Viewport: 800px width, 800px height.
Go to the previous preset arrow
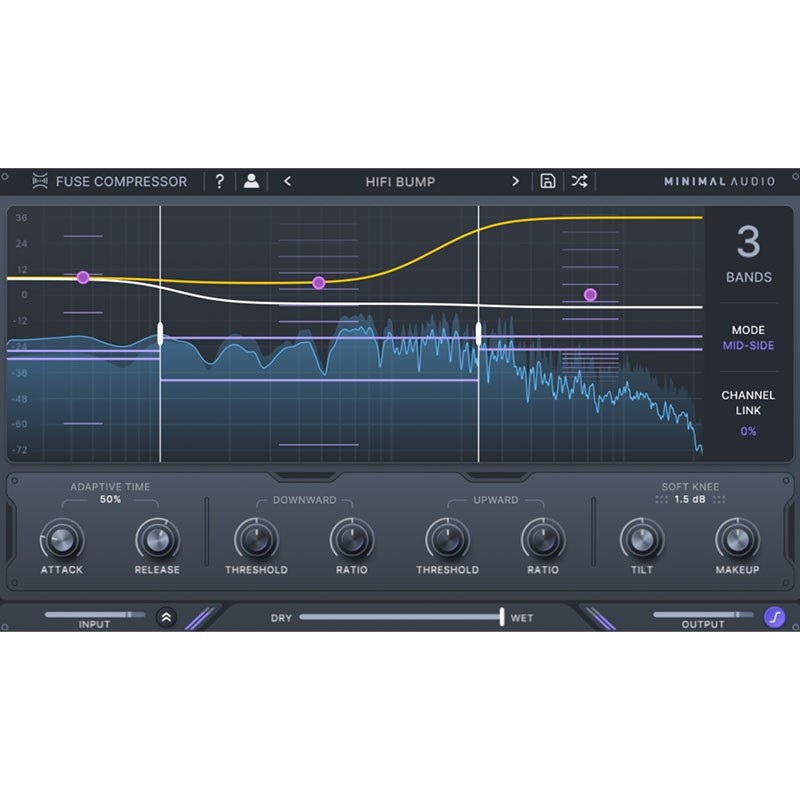(x=287, y=181)
